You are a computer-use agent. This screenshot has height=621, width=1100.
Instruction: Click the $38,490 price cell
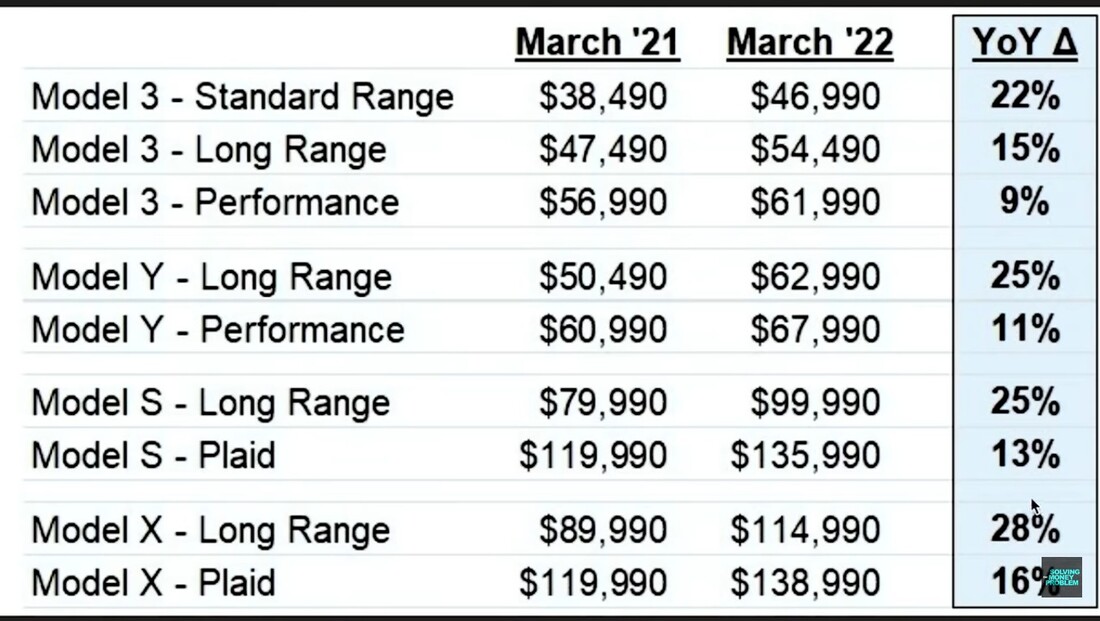coord(603,97)
